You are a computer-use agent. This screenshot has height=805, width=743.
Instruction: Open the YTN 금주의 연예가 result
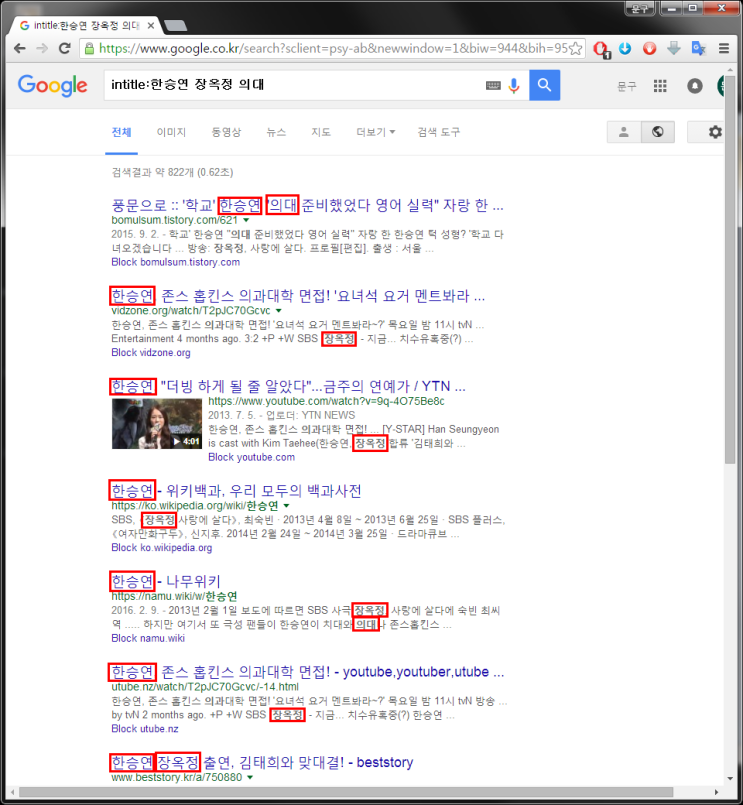(x=288, y=386)
